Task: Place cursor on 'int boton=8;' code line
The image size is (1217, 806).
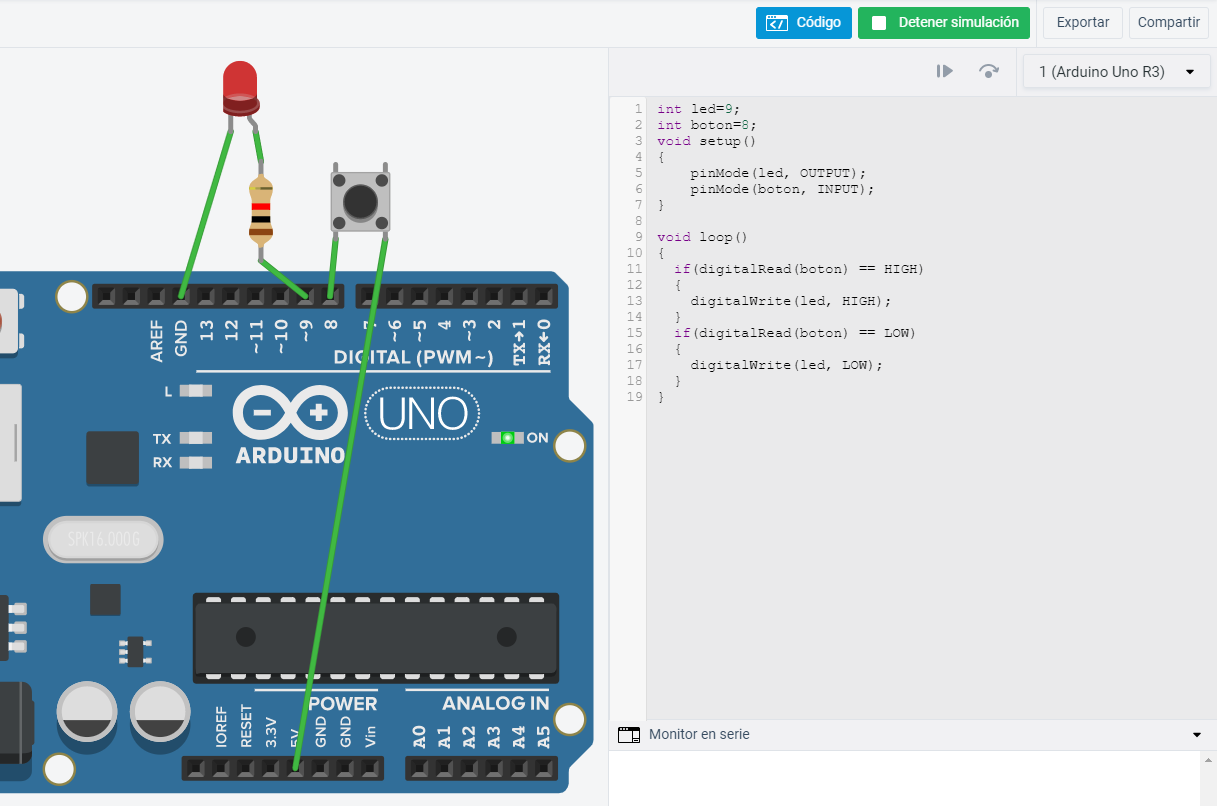Action: [x=707, y=125]
